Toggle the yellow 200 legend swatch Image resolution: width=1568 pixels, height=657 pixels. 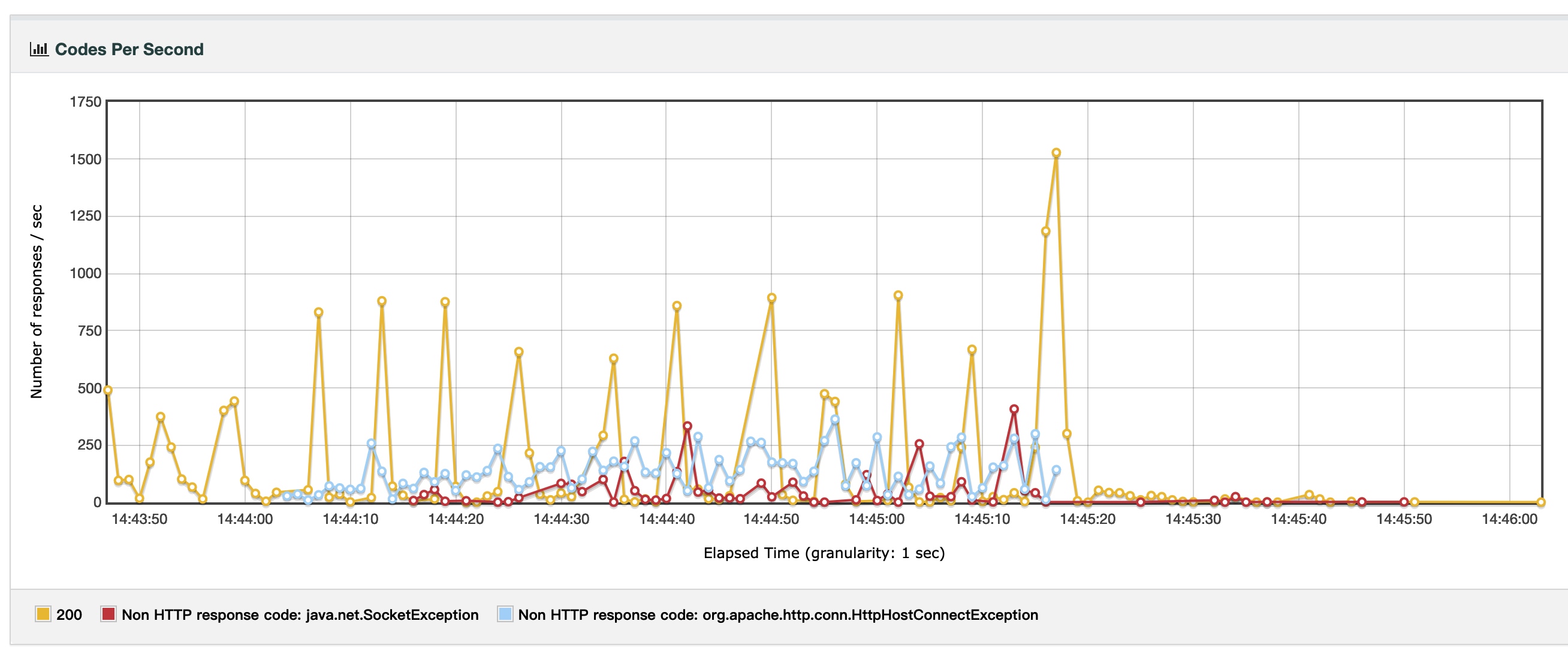click(x=43, y=614)
